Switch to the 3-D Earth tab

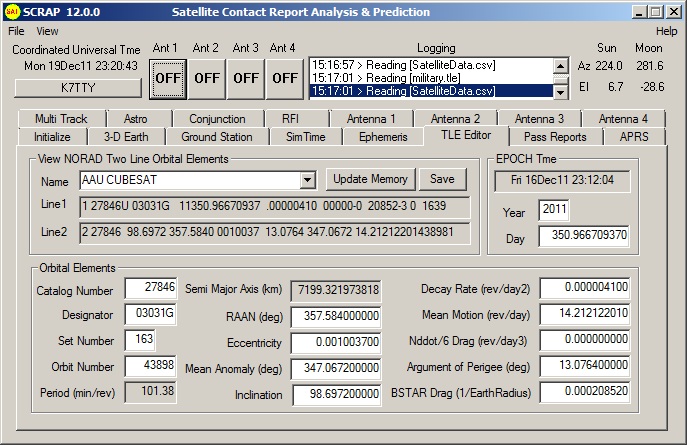pos(126,137)
